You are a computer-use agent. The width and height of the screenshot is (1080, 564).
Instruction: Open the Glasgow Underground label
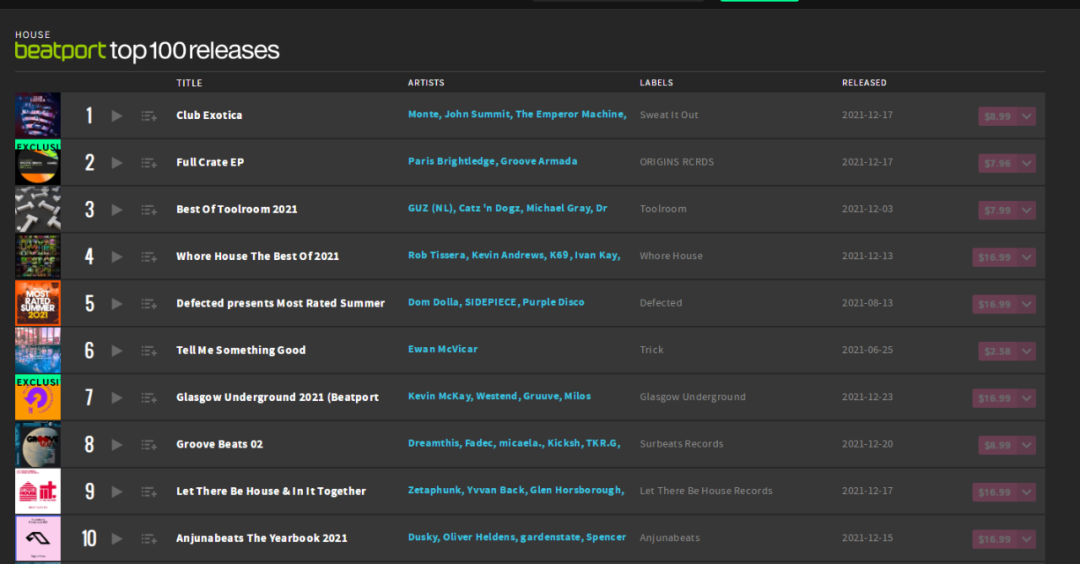coord(693,397)
